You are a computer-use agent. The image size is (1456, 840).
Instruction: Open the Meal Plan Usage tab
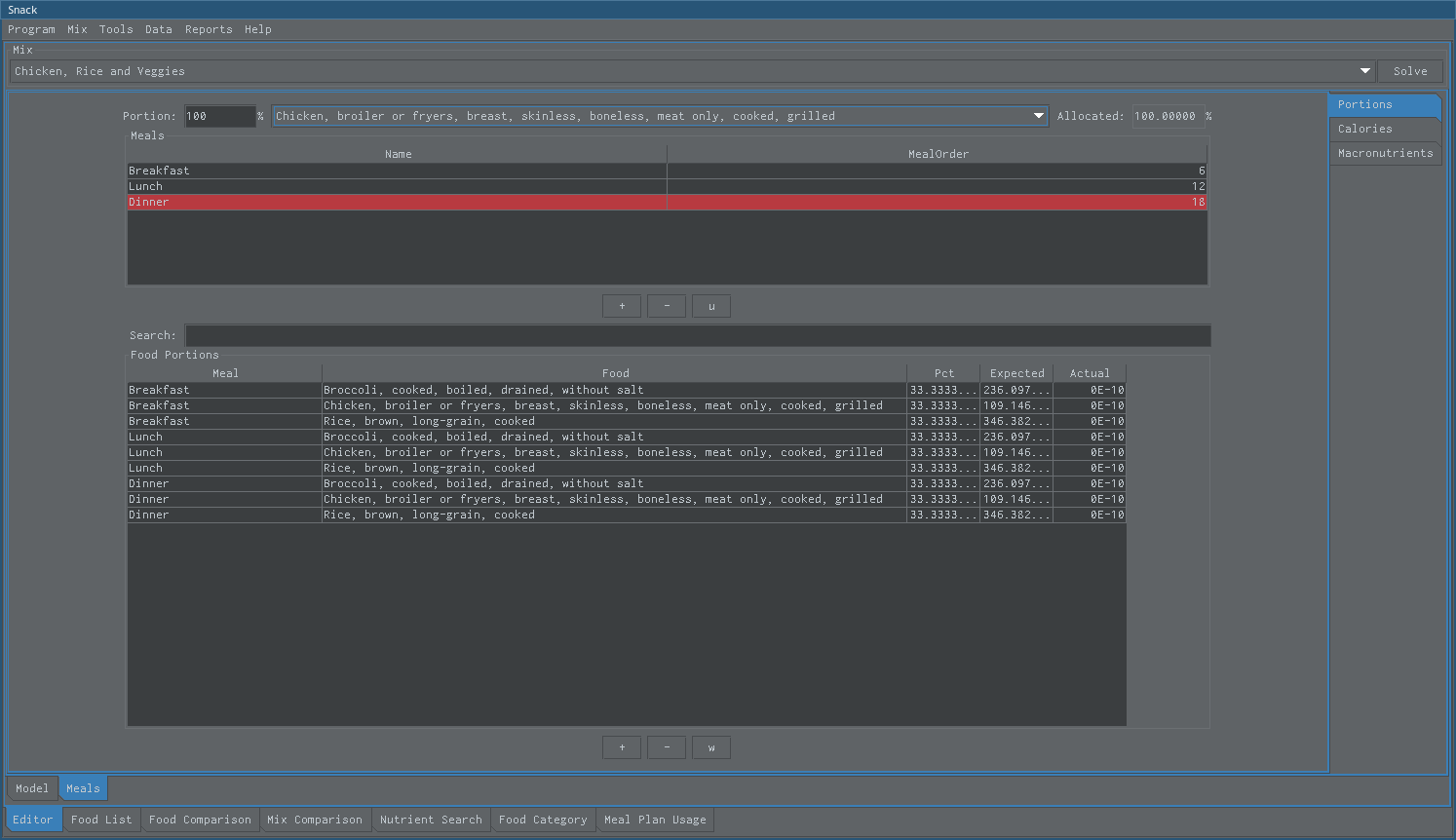pyautogui.click(x=655, y=820)
